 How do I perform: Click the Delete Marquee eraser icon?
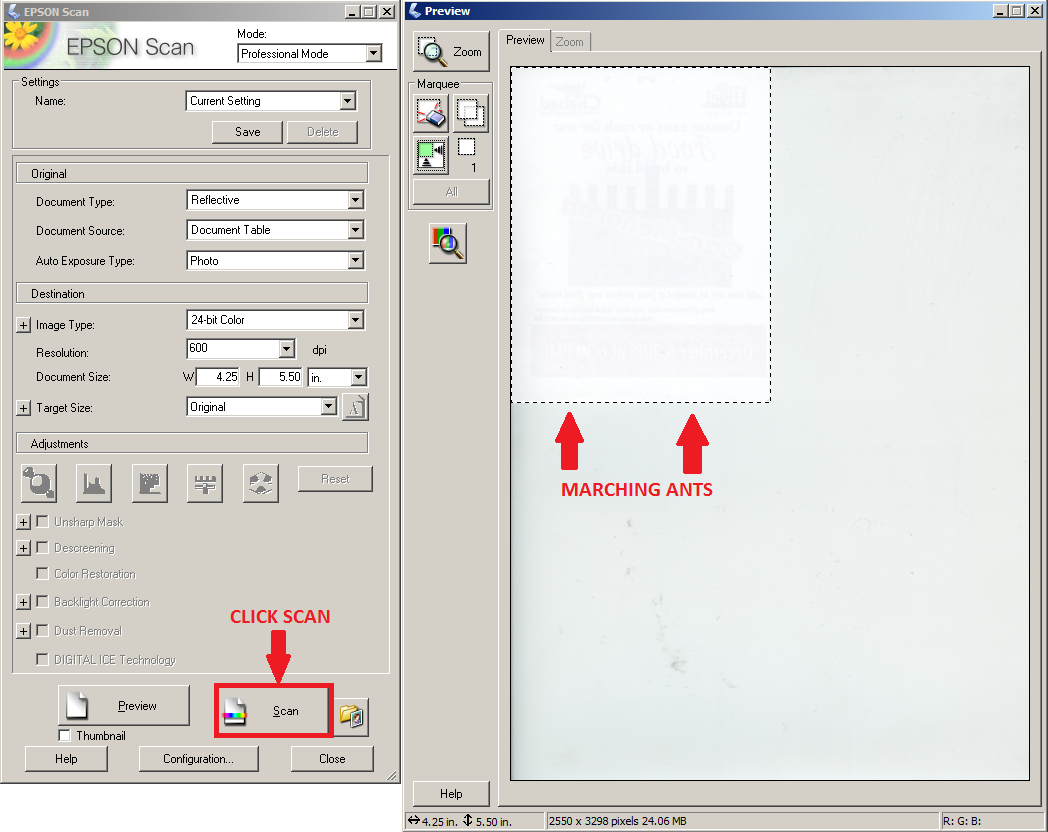[431, 112]
